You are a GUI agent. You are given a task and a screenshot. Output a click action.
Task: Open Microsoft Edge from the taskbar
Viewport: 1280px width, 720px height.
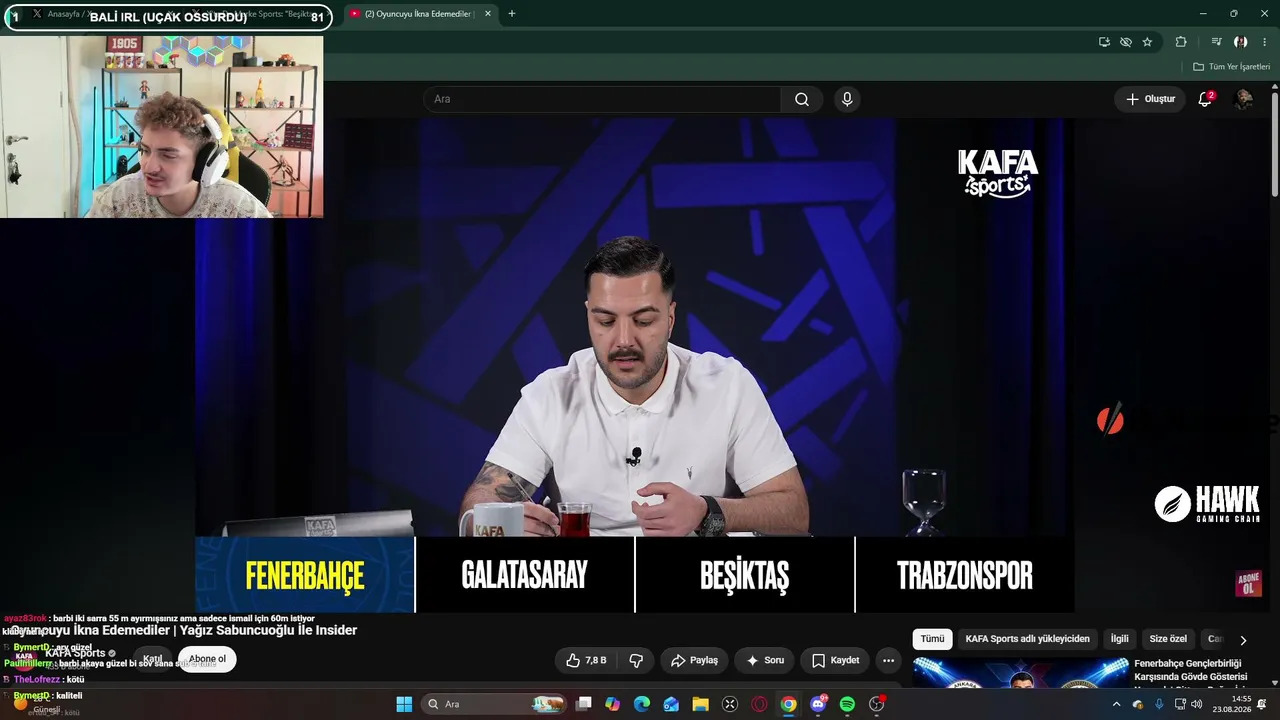(642, 704)
